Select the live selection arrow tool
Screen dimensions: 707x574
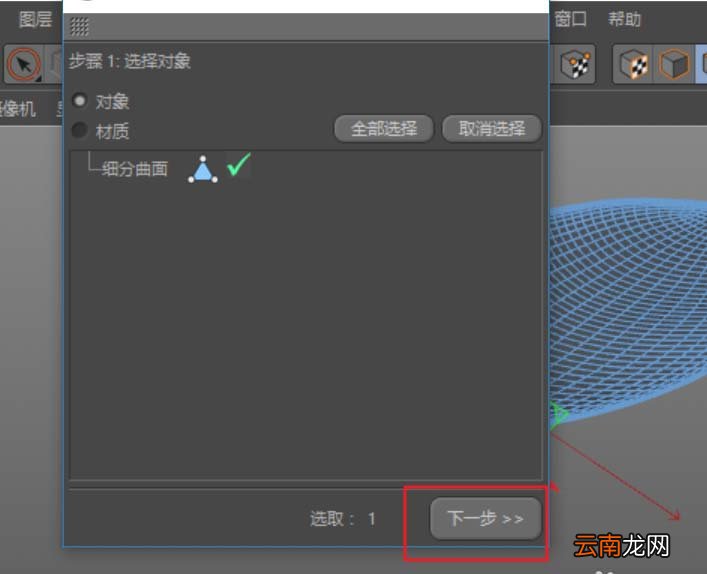click(x=24, y=64)
